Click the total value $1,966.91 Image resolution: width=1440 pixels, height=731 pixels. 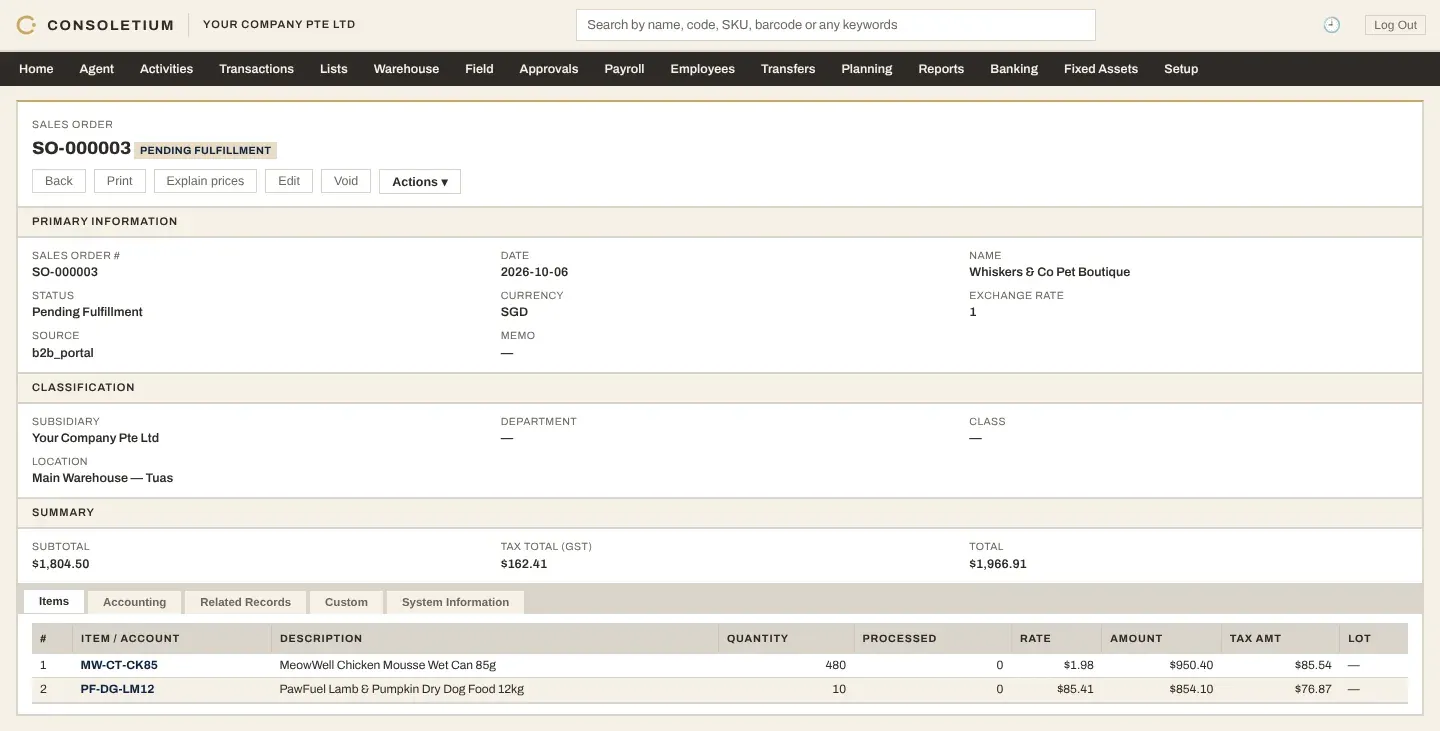998,564
